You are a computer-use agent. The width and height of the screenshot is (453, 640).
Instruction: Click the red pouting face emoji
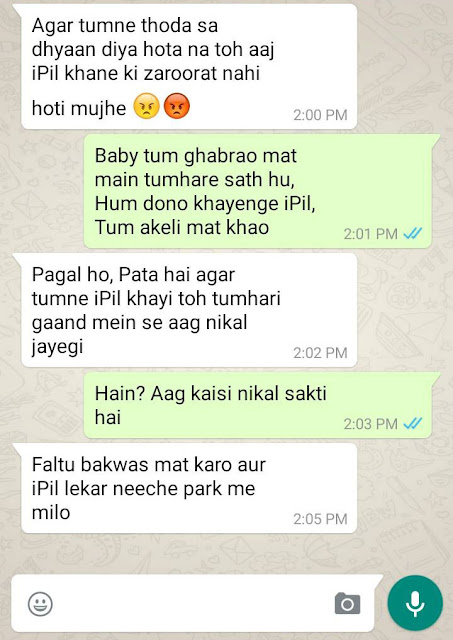(x=177, y=106)
